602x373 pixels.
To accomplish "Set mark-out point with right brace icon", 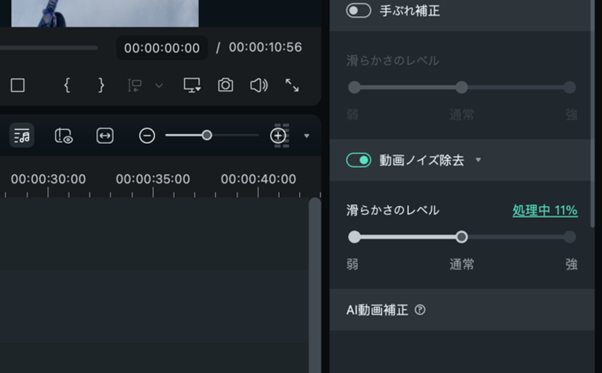I will coord(101,85).
